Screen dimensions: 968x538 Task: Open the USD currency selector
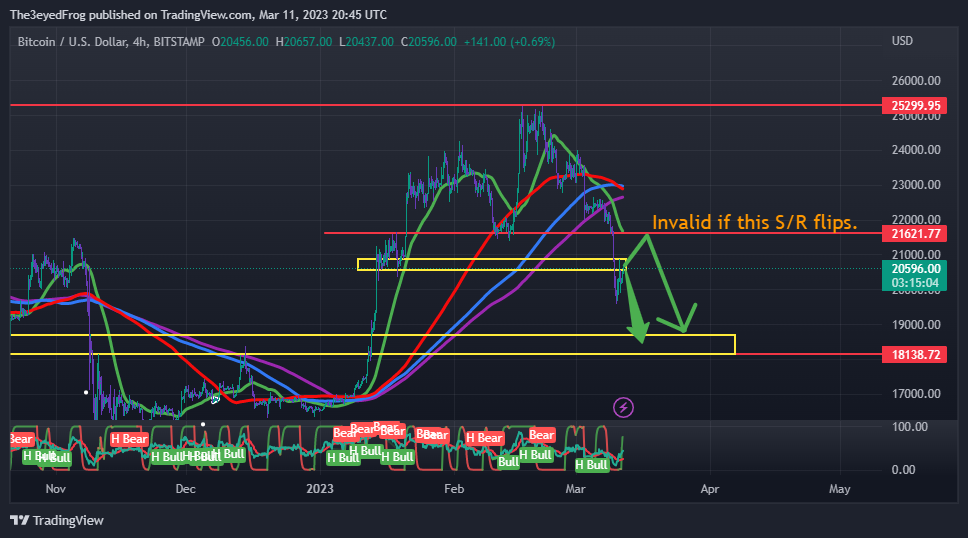tap(902, 41)
